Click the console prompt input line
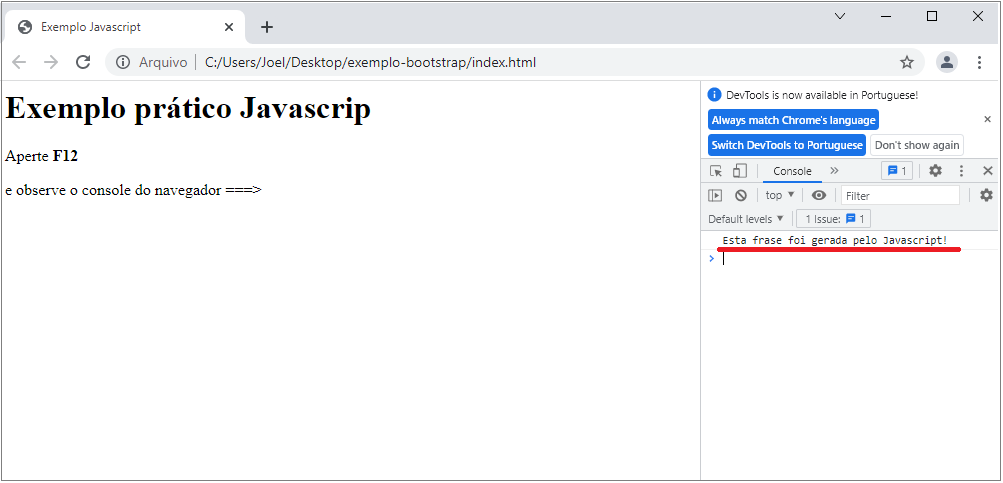1003x483 pixels. pos(857,258)
